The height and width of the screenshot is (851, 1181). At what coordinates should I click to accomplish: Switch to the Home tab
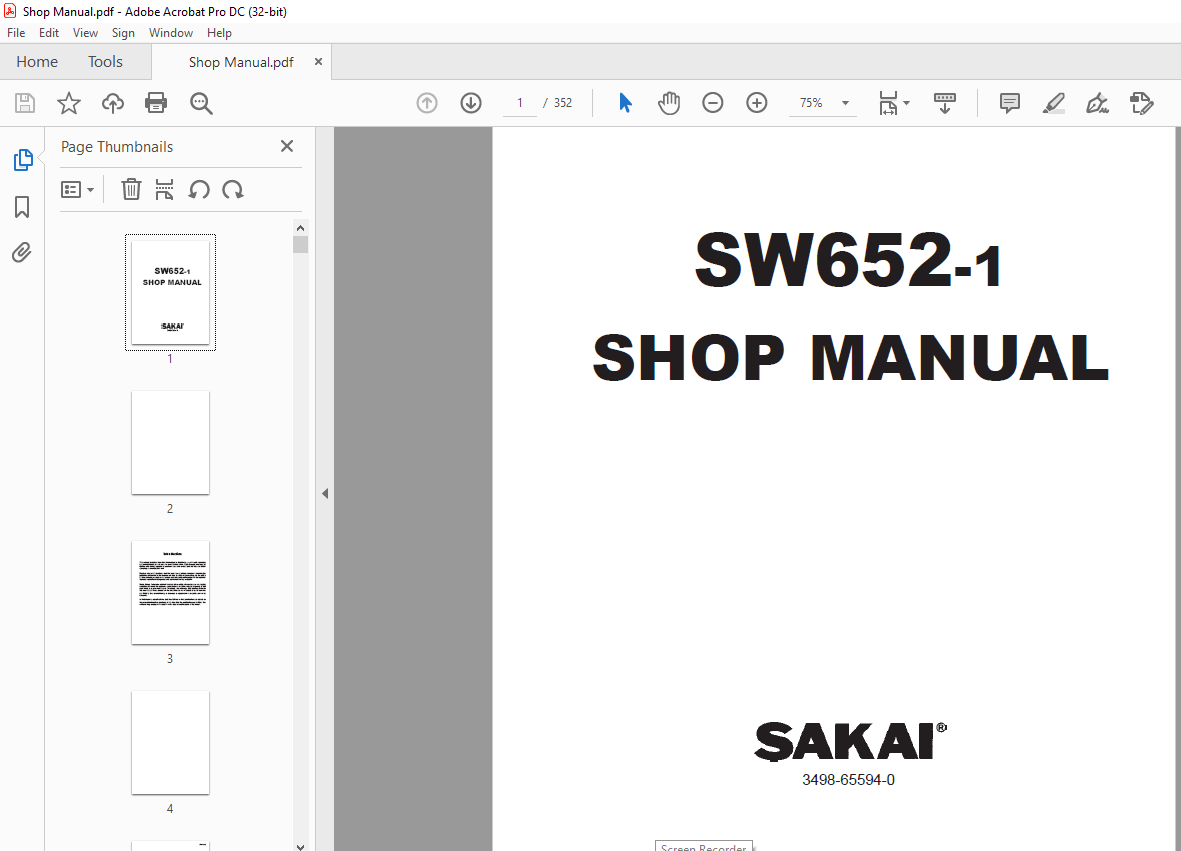click(x=37, y=62)
